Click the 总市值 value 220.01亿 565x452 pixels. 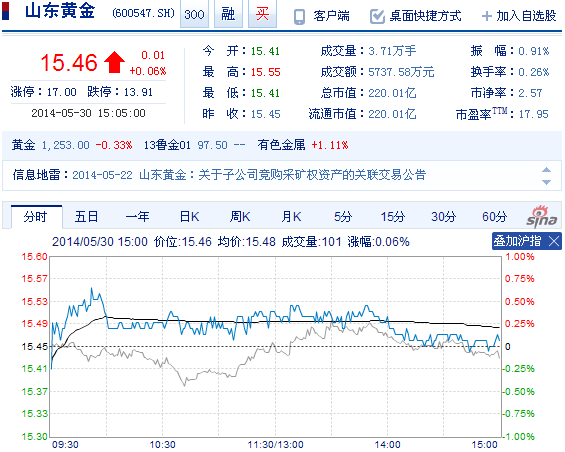(392, 93)
